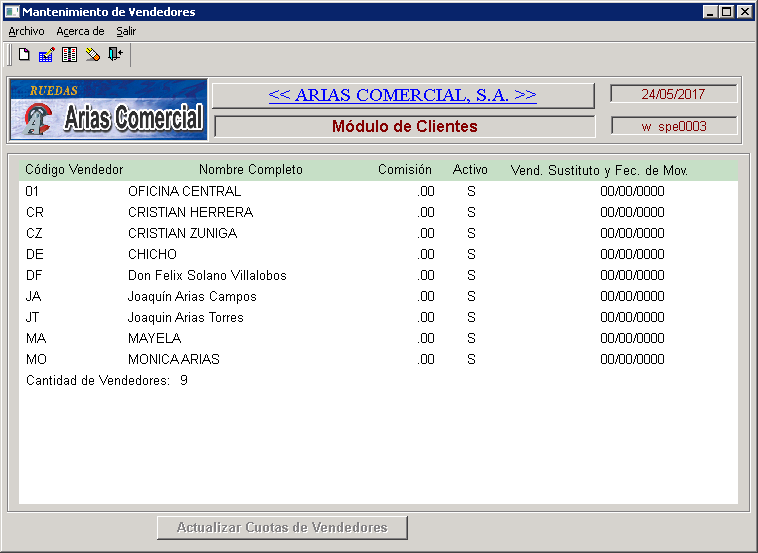Select vendor CHICHO

(379, 254)
